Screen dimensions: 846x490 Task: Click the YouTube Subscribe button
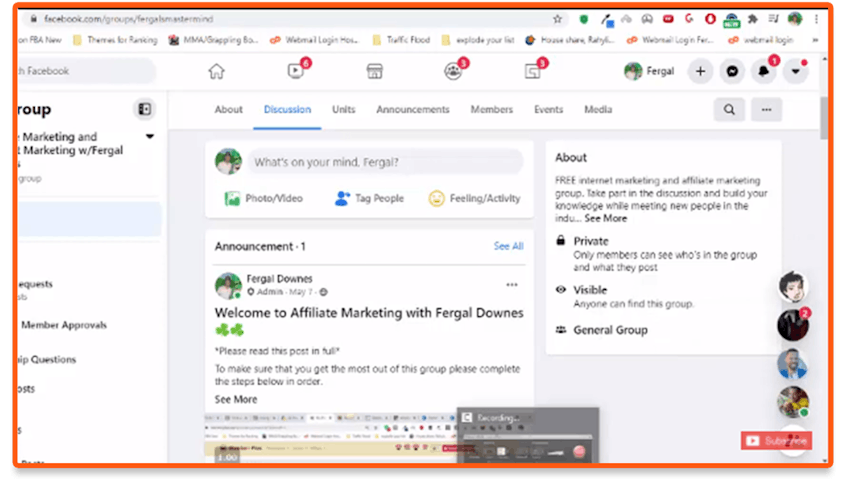[776, 441]
